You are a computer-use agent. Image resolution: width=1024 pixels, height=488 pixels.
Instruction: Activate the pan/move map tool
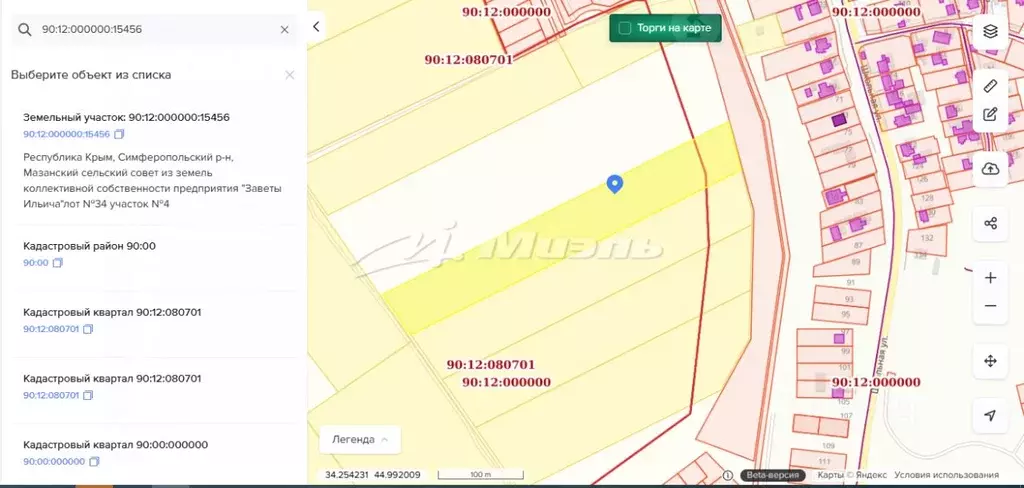click(x=990, y=361)
